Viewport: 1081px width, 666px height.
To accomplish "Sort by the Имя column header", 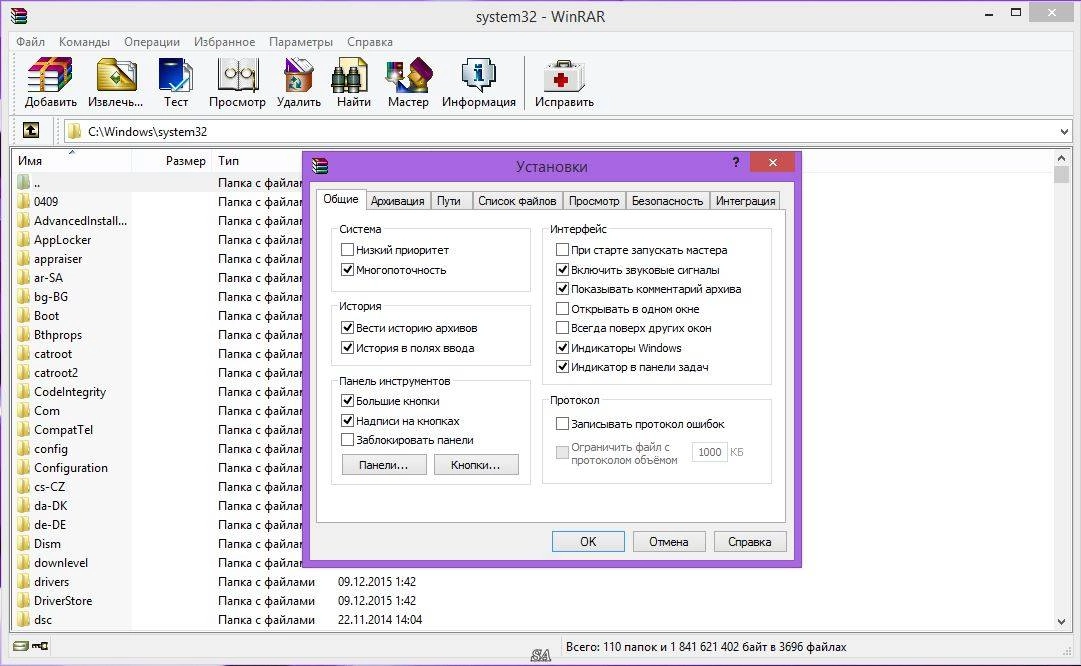I will pyautogui.click(x=72, y=161).
